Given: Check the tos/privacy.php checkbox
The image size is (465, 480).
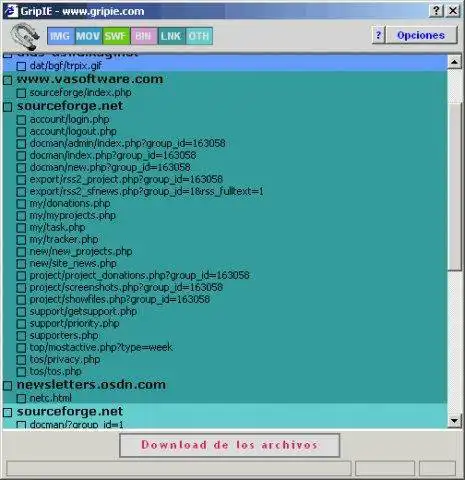Looking at the screenshot, I should tap(21, 360).
